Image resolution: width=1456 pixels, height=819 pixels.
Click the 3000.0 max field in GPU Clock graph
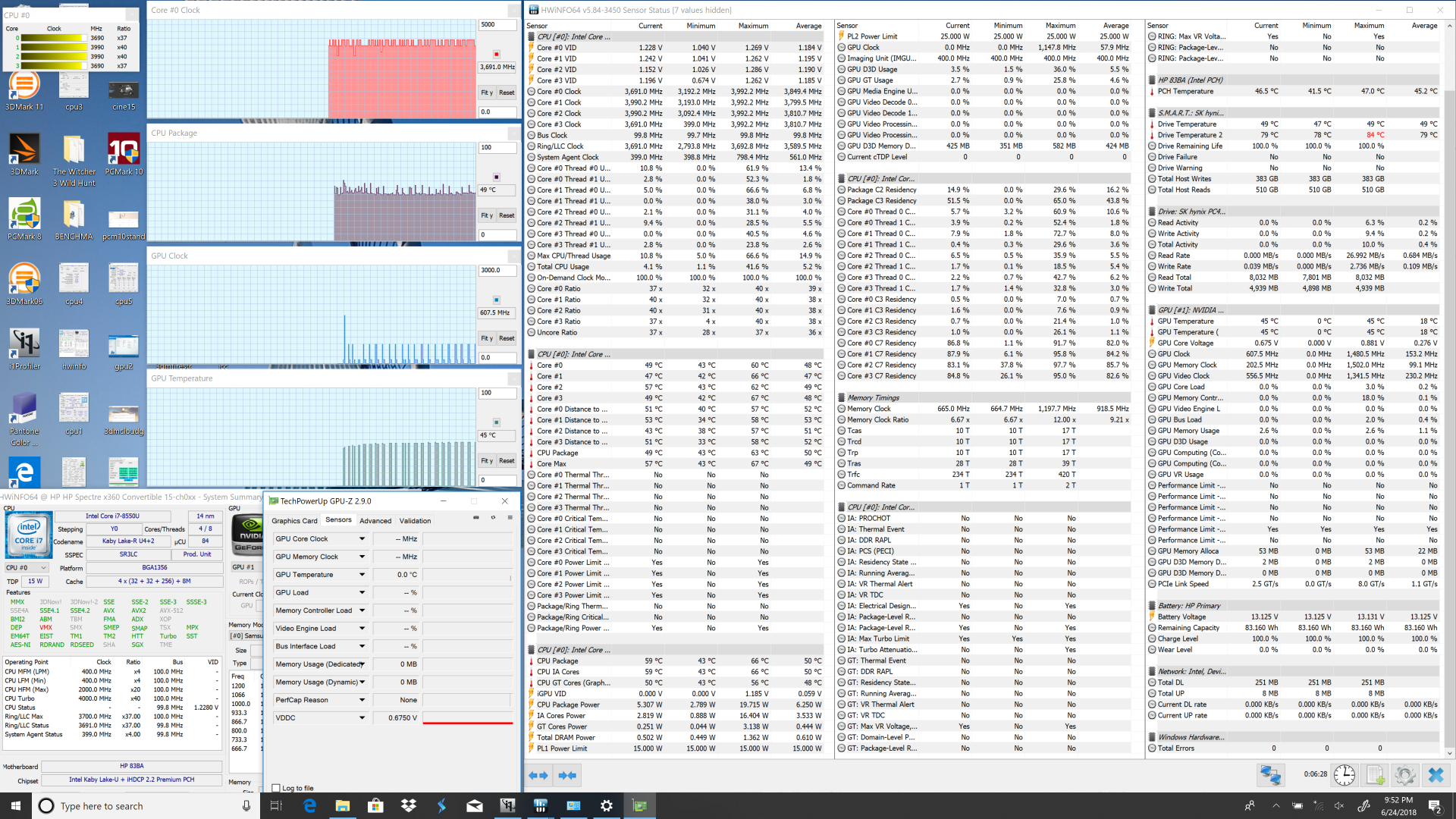point(497,270)
